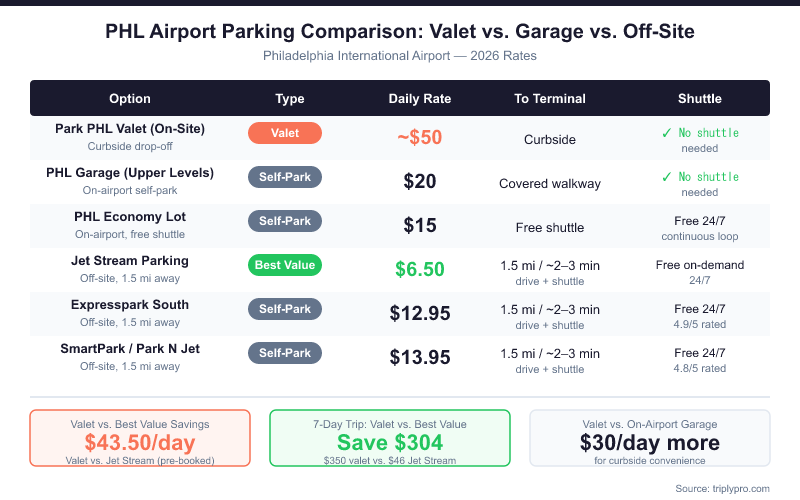
Task: Click the Shuttle column header
Action: coord(700,99)
